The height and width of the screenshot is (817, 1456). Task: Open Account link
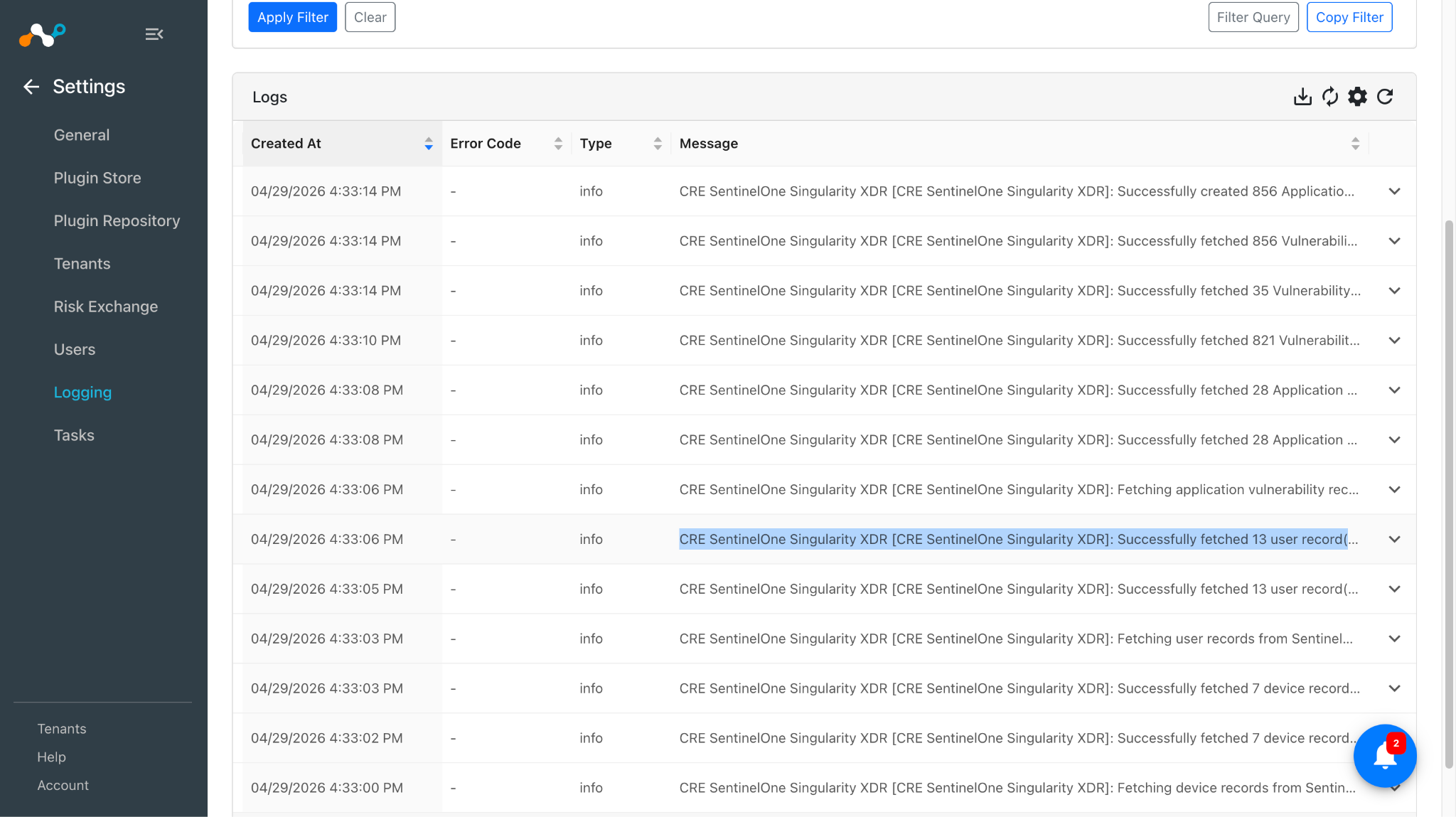(x=63, y=786)
